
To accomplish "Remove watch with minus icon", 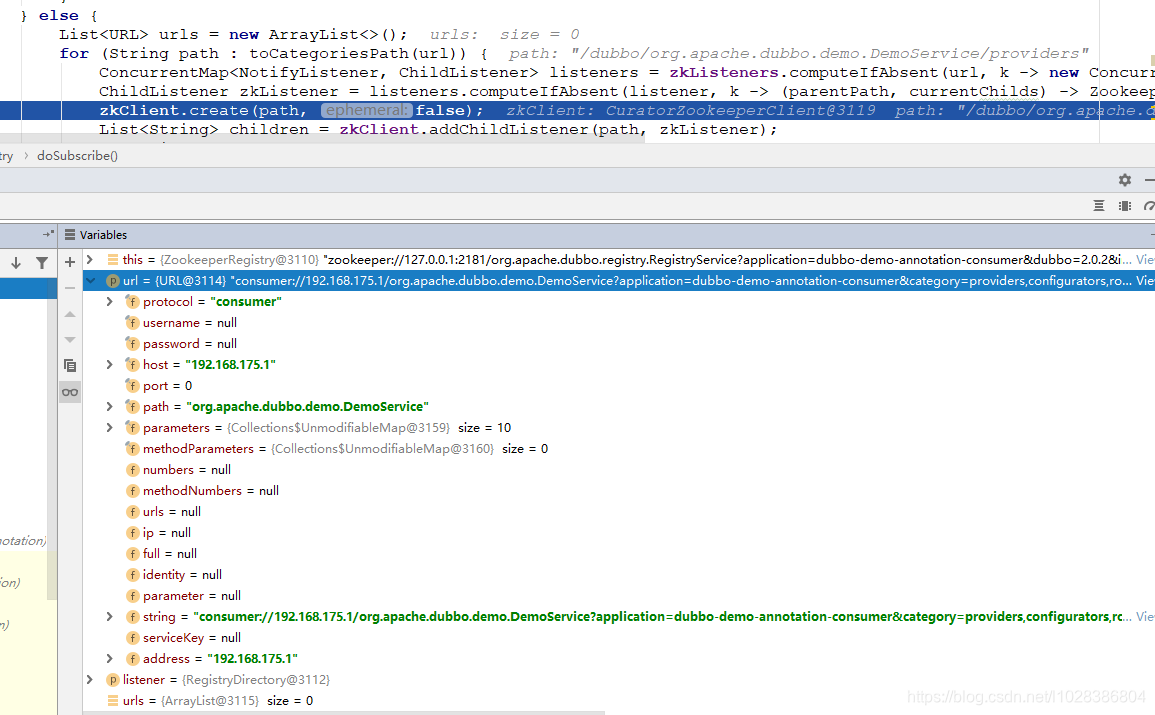I will coord(70,288).
